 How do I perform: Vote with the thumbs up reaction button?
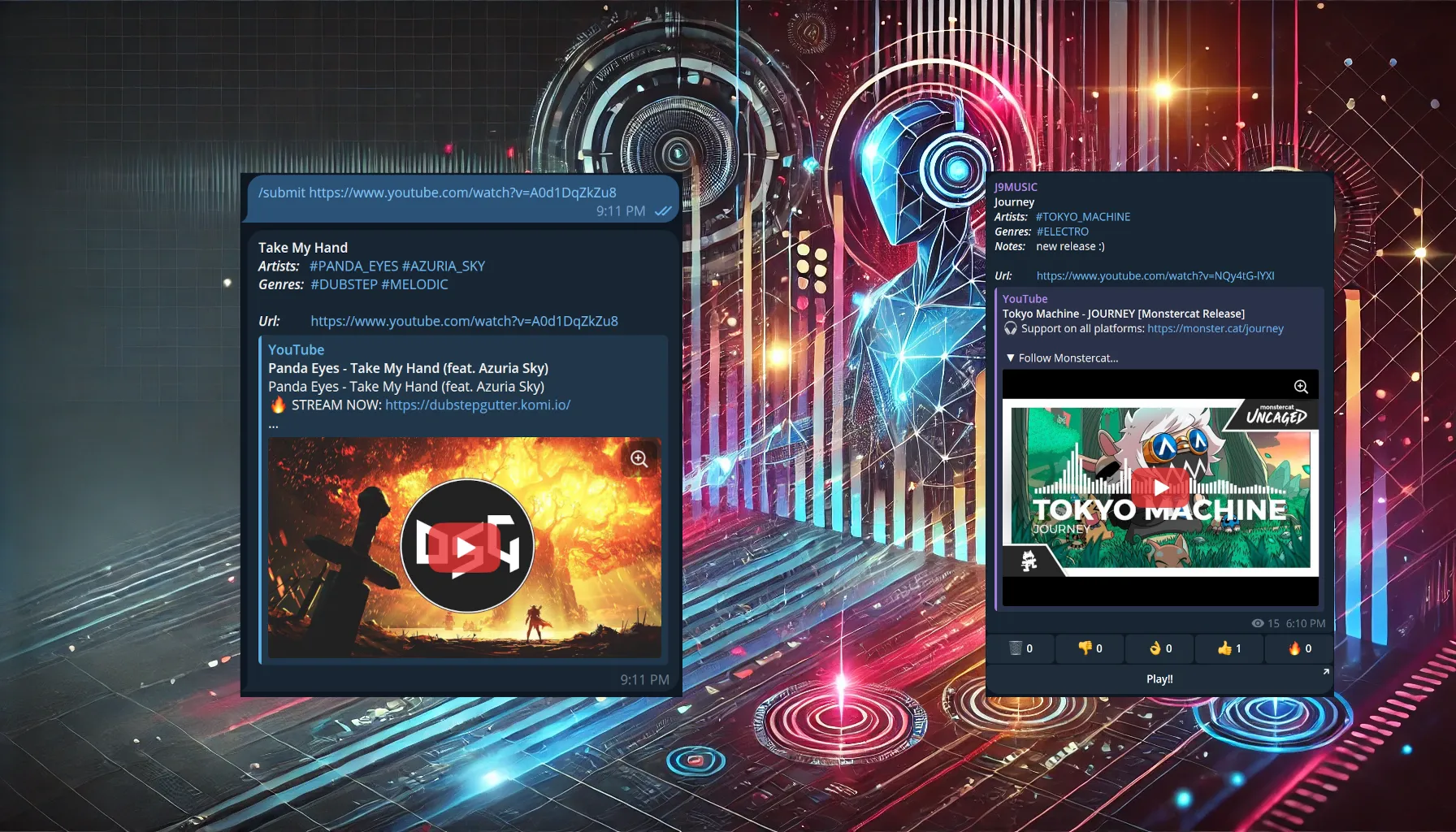(1229, 648)
